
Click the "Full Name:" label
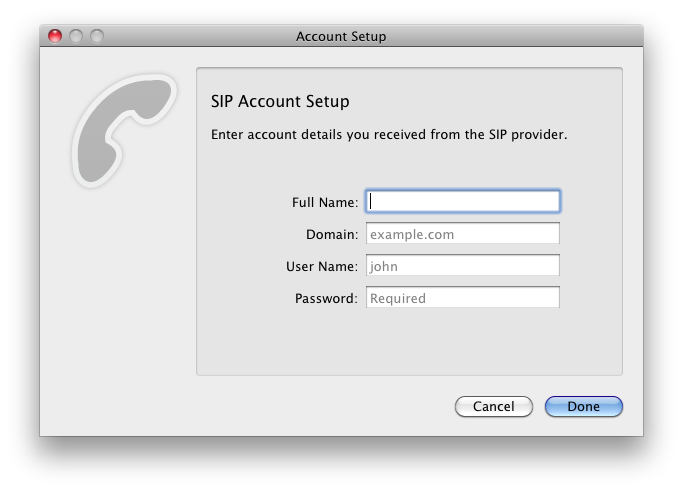[x=324, y=202]
